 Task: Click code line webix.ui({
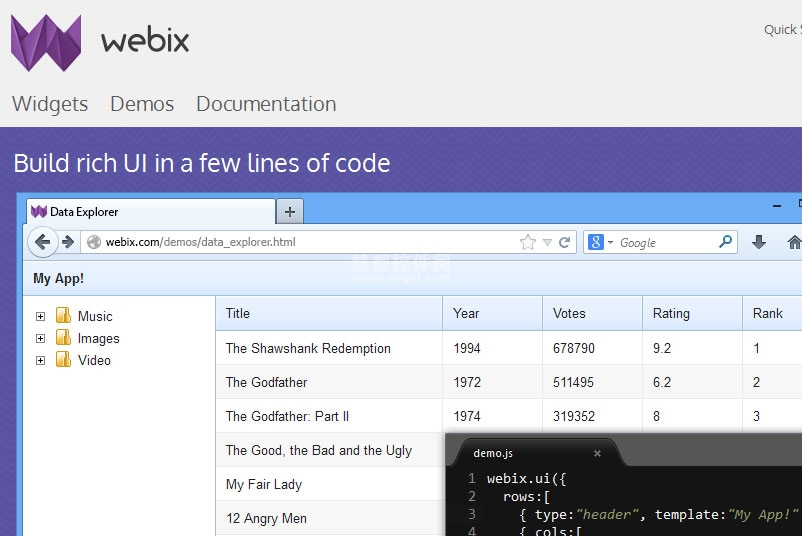click(526, 479)
